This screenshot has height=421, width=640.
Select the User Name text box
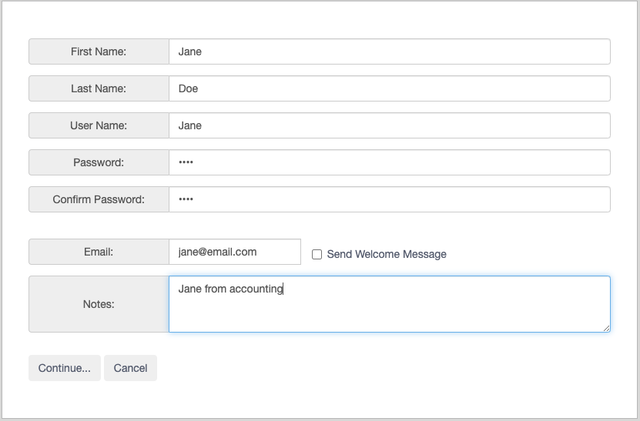coord(388,126)
